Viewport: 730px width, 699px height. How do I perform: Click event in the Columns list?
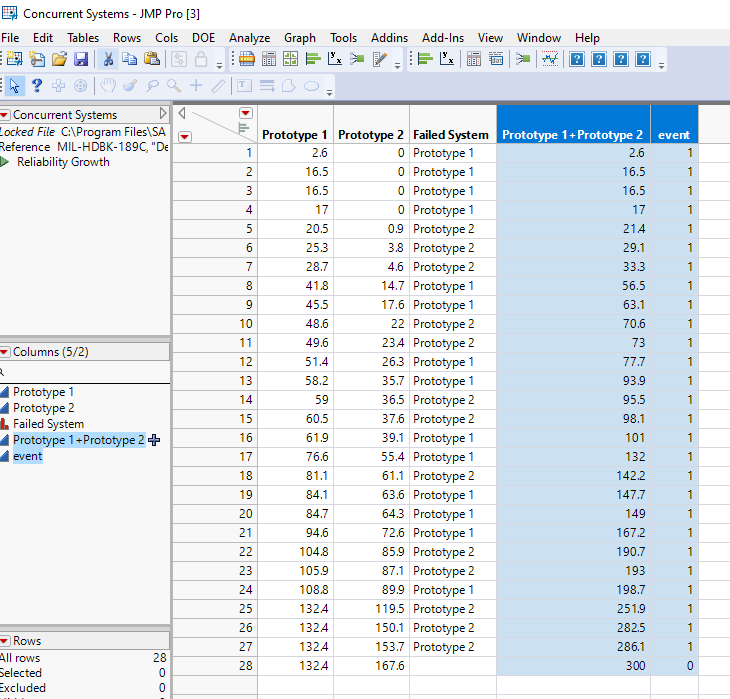coord(27,456)
